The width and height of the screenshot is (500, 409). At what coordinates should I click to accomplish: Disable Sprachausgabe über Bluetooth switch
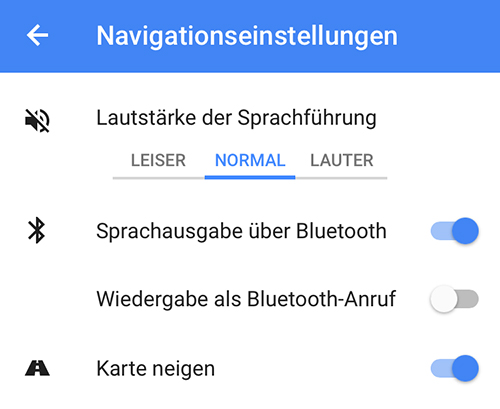click(x=455, y=231)
